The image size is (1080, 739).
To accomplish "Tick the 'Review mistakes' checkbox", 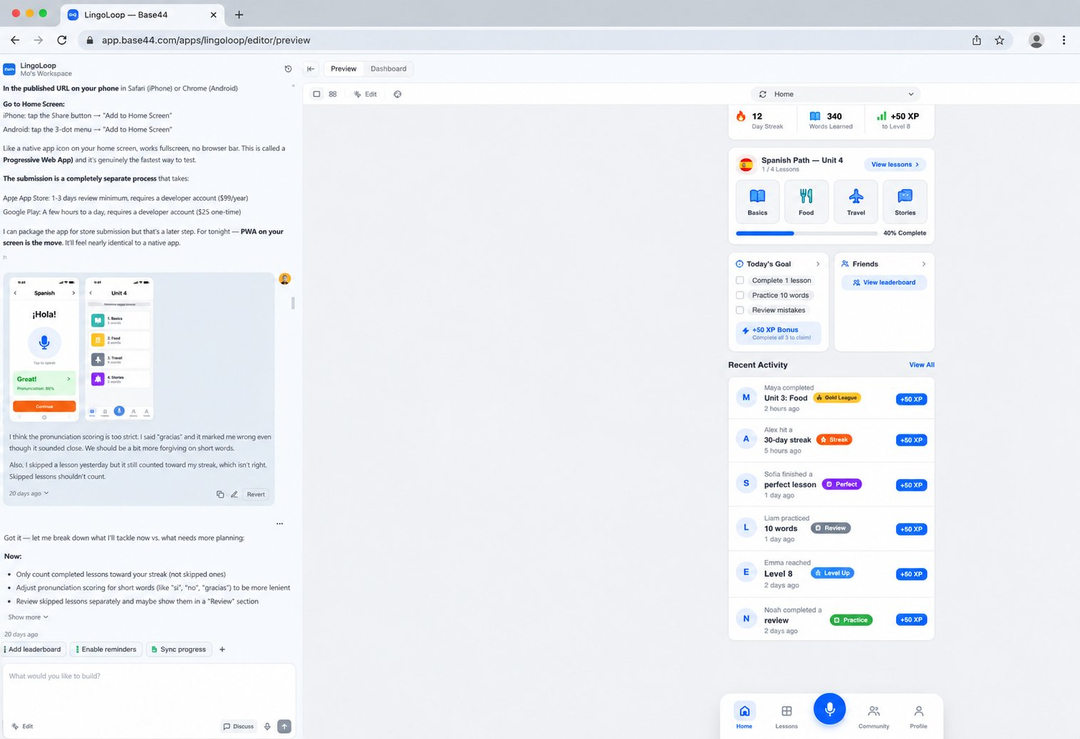I will [x=740, y=311].
